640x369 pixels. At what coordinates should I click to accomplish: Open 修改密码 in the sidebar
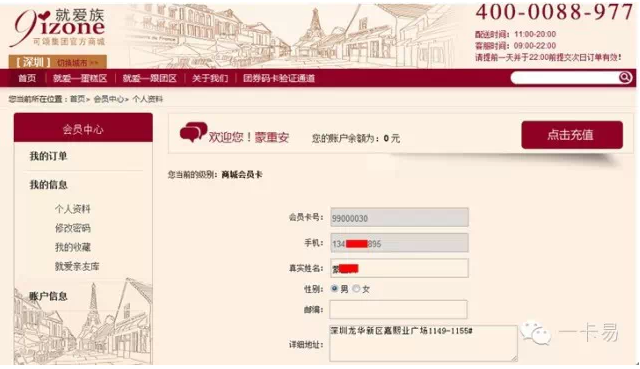tap(73, 228)
